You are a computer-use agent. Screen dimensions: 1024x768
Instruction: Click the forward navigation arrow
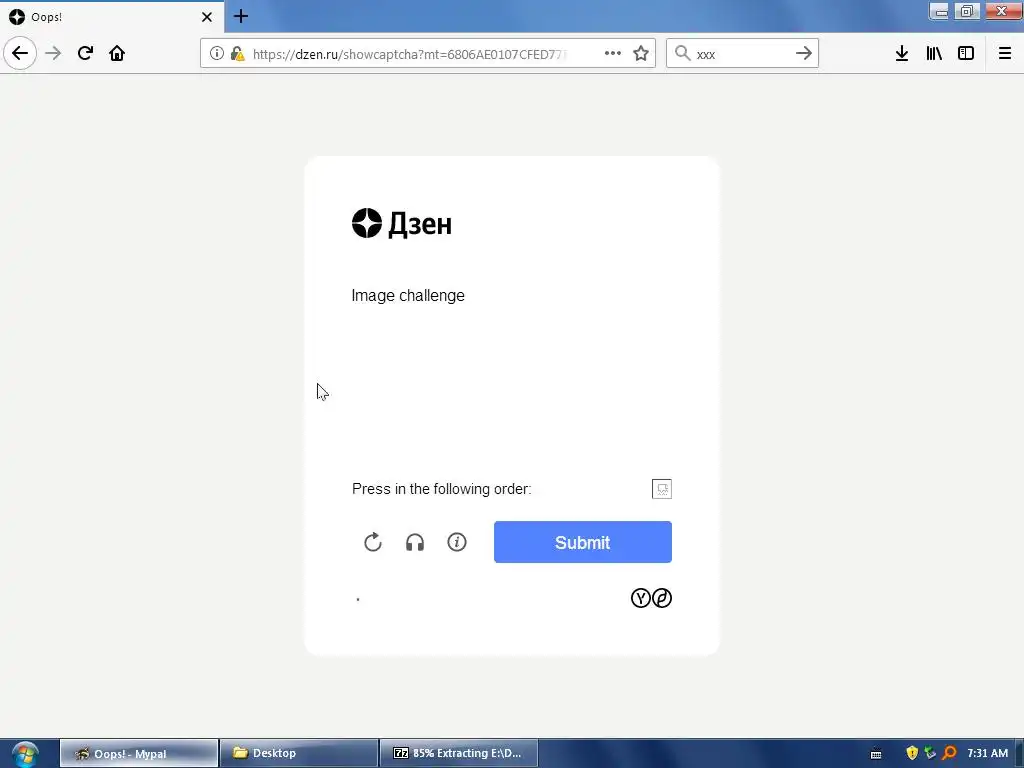click(54, 53)
